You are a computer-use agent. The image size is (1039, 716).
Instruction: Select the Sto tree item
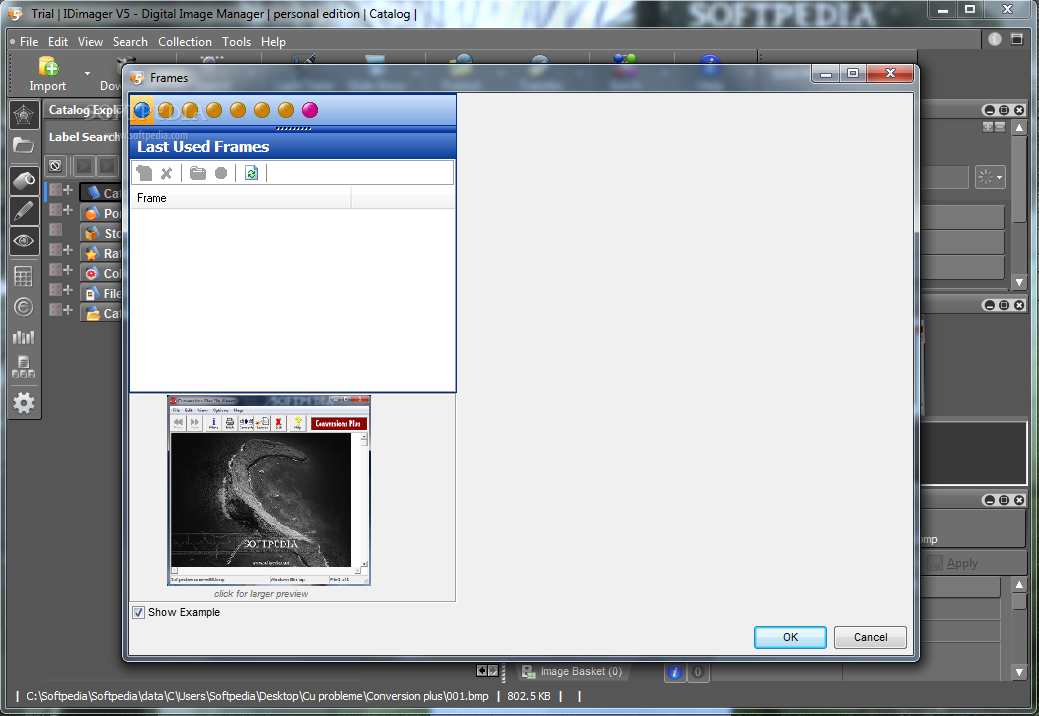pos(101,233)
